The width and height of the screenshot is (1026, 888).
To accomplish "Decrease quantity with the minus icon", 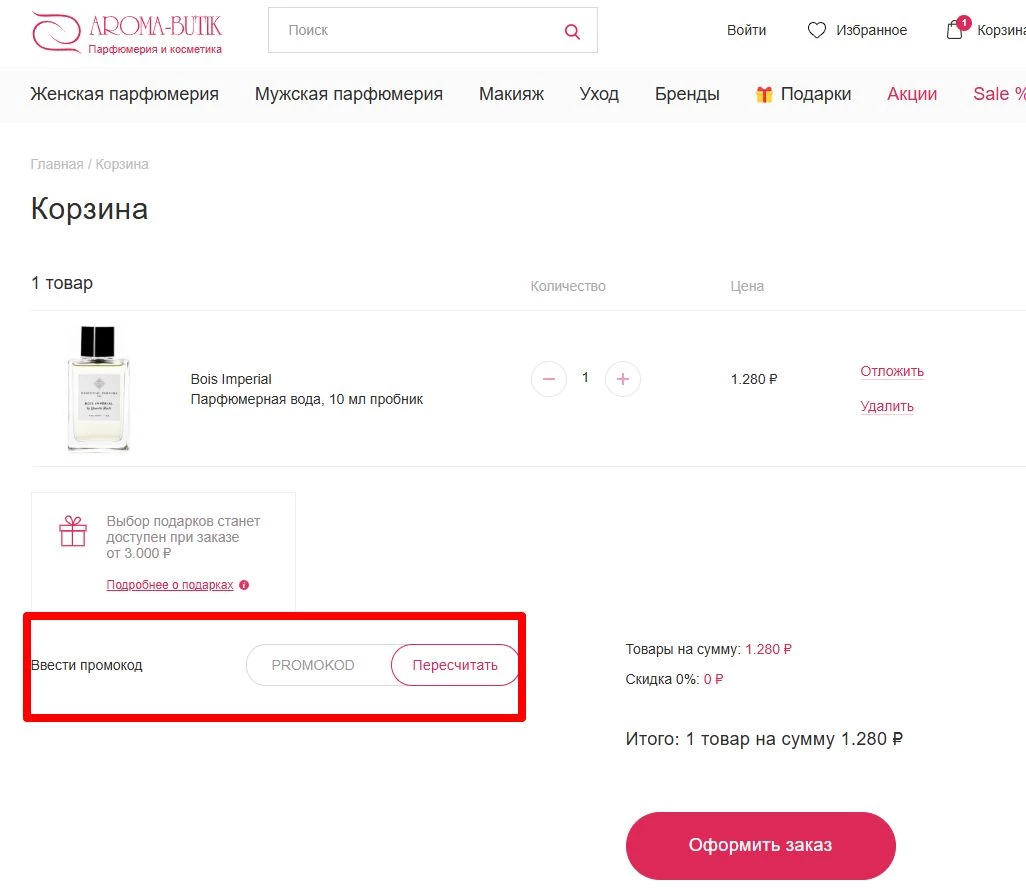I will (548, 379).
